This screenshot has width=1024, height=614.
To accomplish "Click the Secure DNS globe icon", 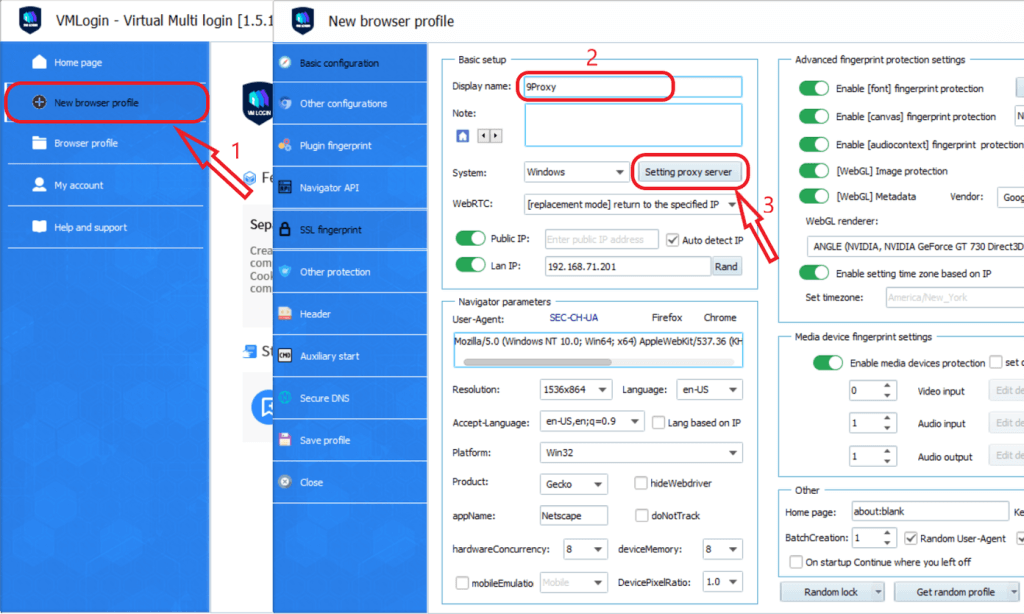I will click(x=285, y=397).
